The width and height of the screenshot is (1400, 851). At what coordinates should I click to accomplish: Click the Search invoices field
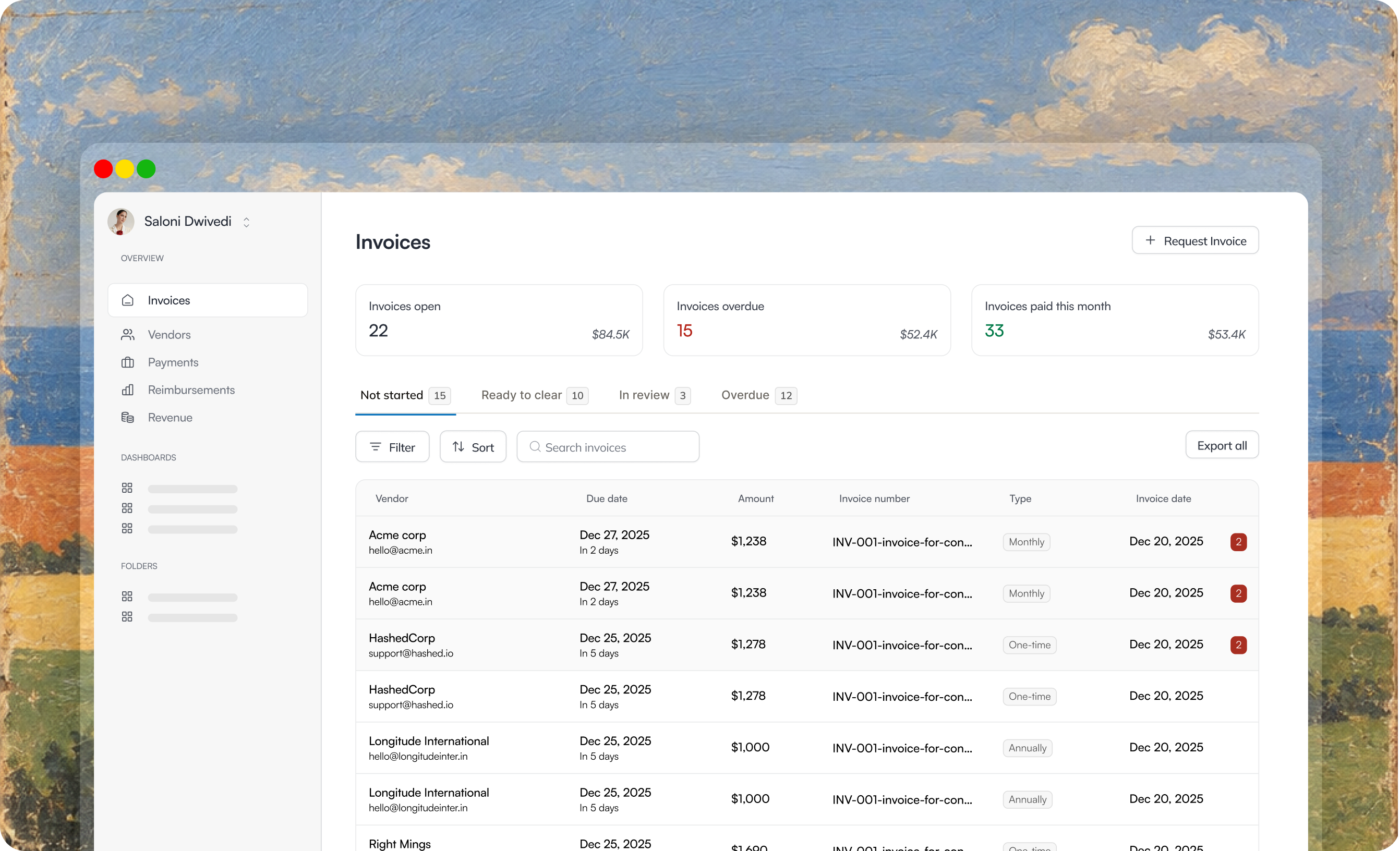pyautogui.click(x=608, y=447)
